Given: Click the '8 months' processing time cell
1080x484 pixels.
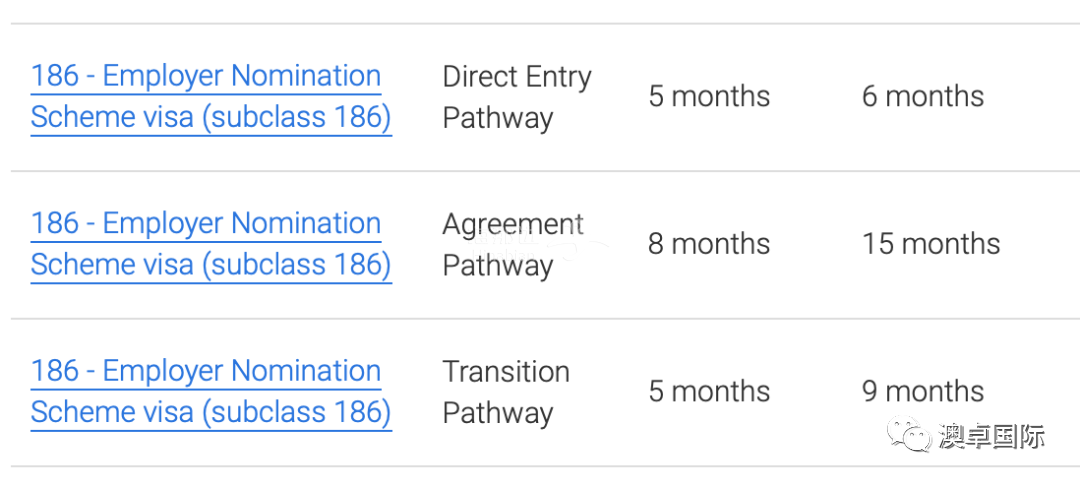Looking at the screenshot, I should coord(709,244).
